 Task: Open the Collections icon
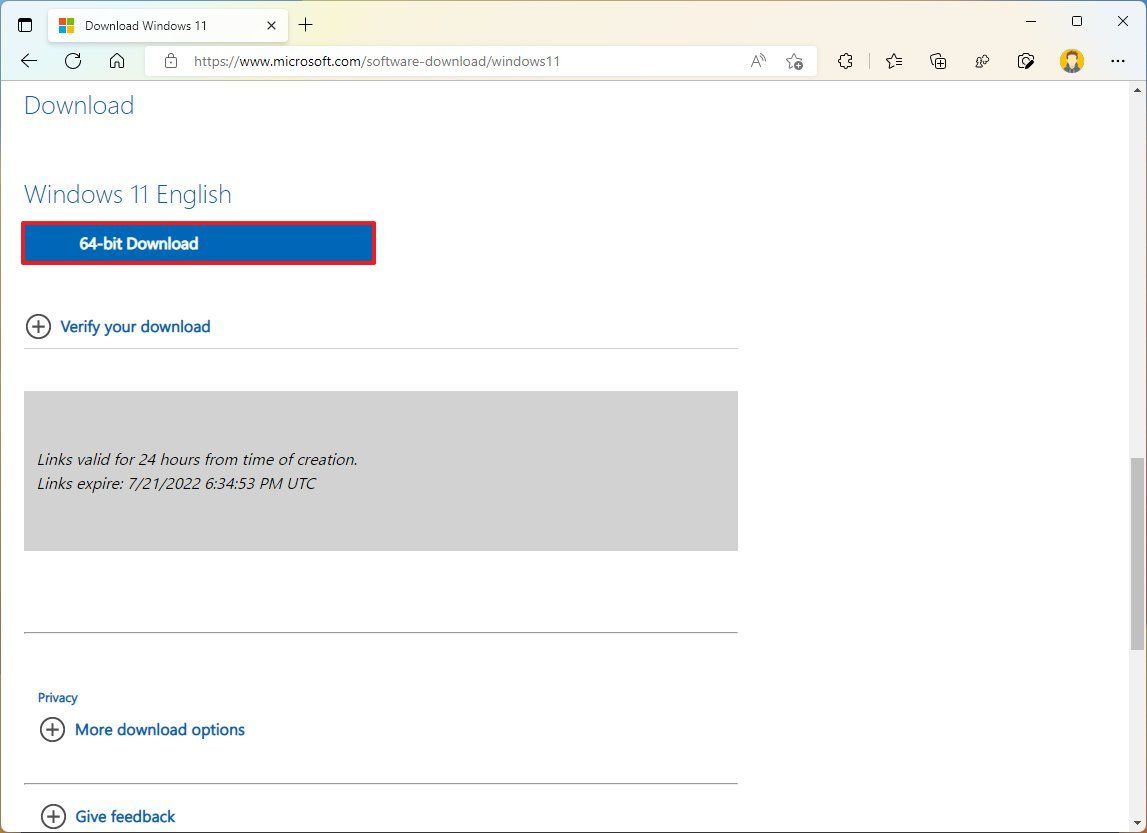938,61
